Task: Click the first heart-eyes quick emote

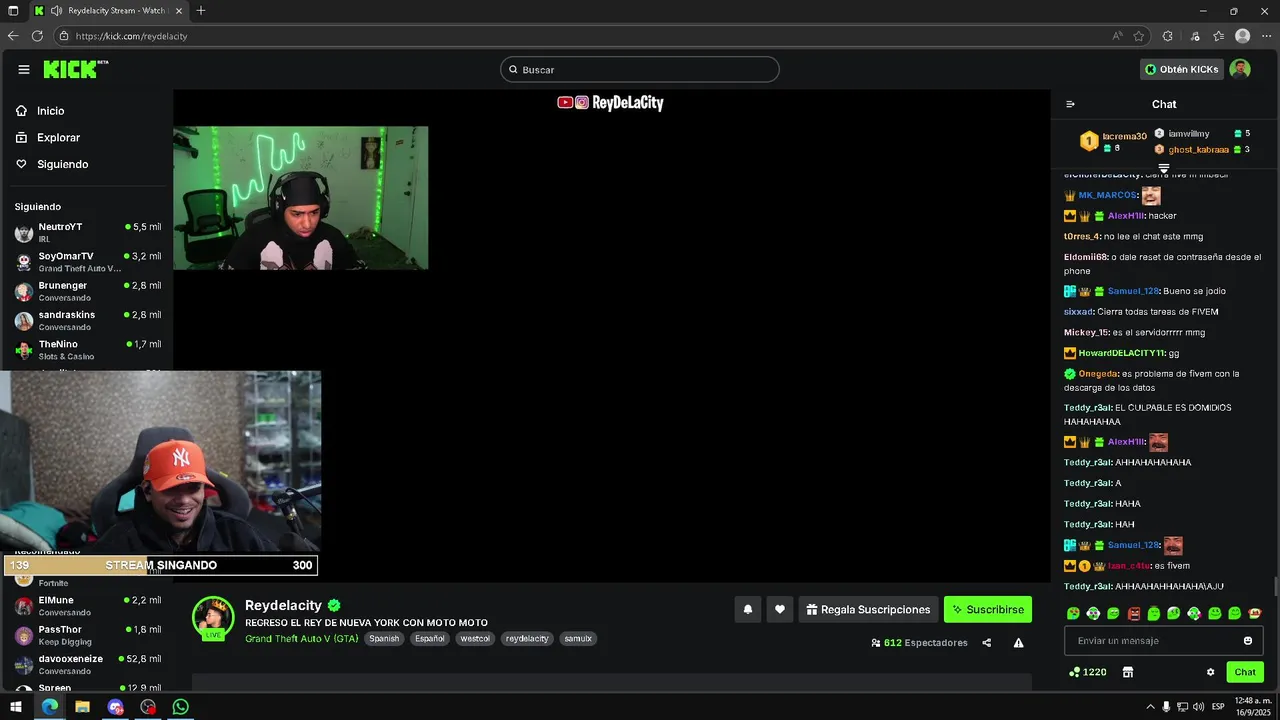Action: click(x=1073, y=613)
